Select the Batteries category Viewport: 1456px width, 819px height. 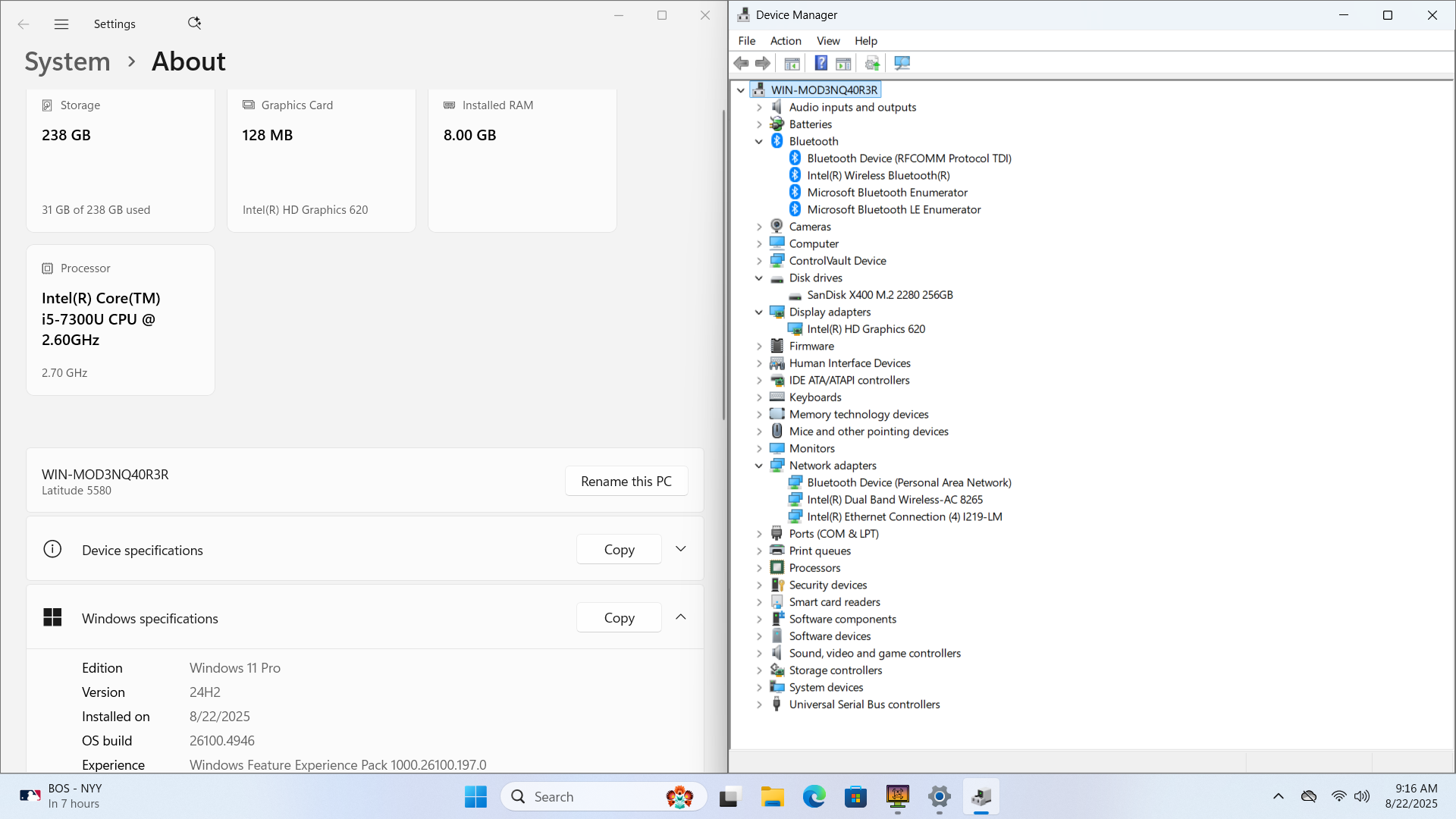coord(810,124)
